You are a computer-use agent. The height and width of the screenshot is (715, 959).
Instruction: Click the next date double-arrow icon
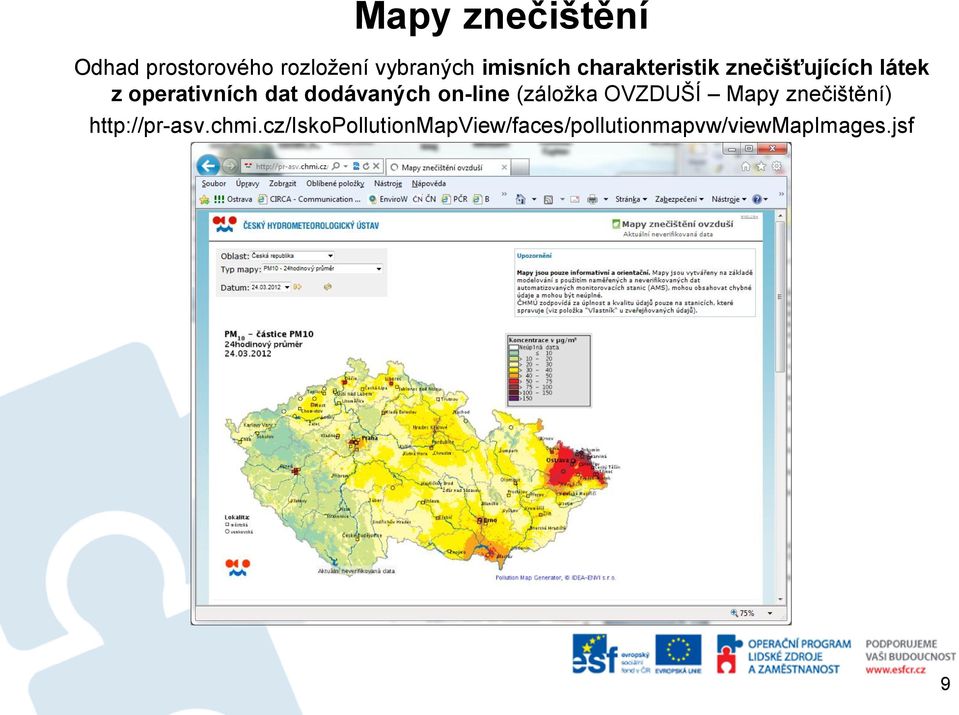click(x=298, y=287)
